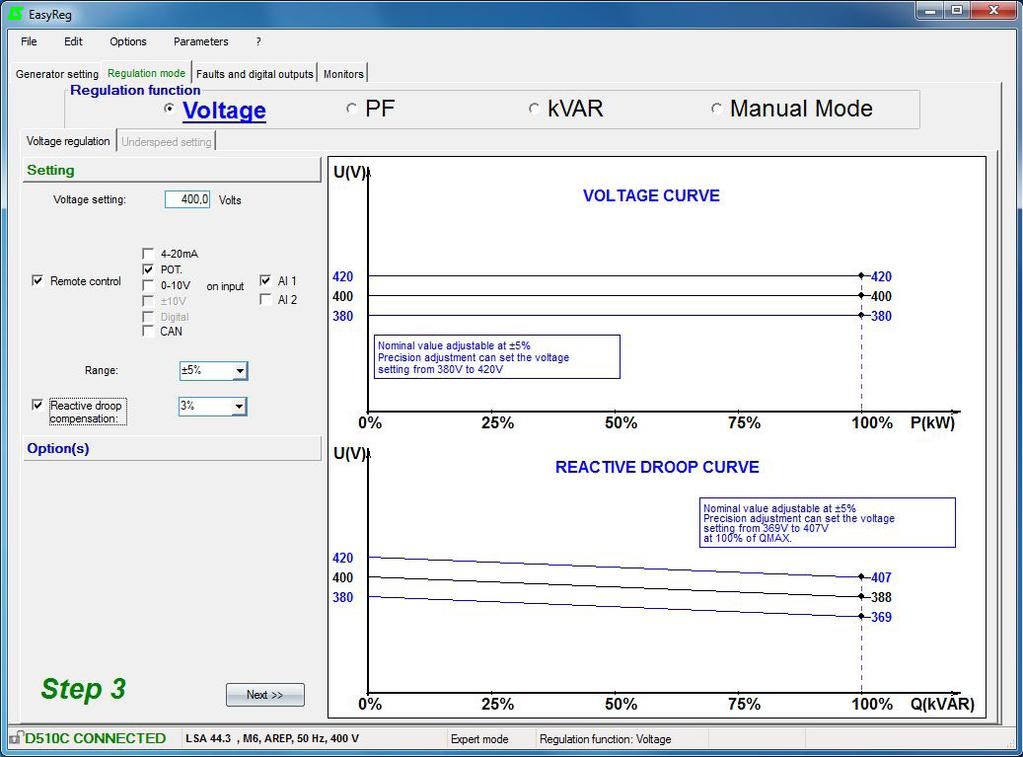The width and height of the screenshot is (1023, 757).
Task: Click the Q(kVAR) axis label
Action: tap(942, 704)
